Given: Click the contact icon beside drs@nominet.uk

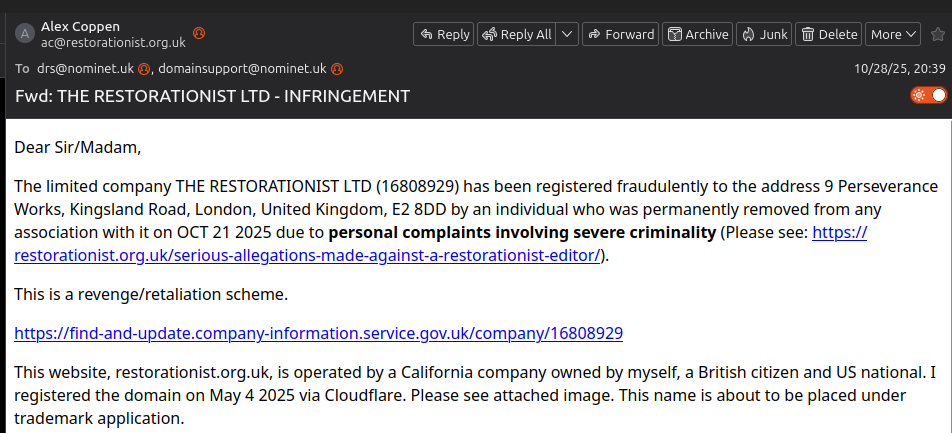Looking at the screenshot, I should 144,69.
